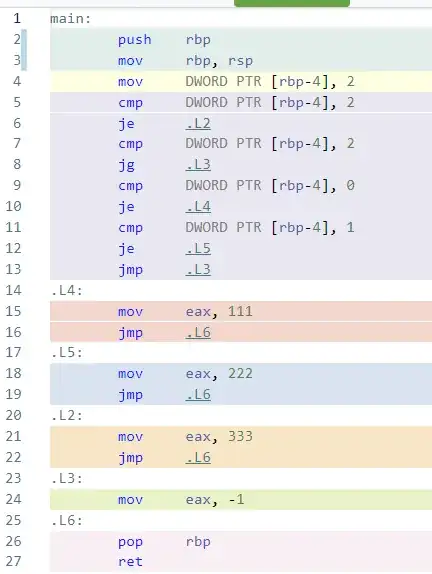Follow the .L6 link on line 19
Viewport: 432px width, 574px height.
point(198,395)
